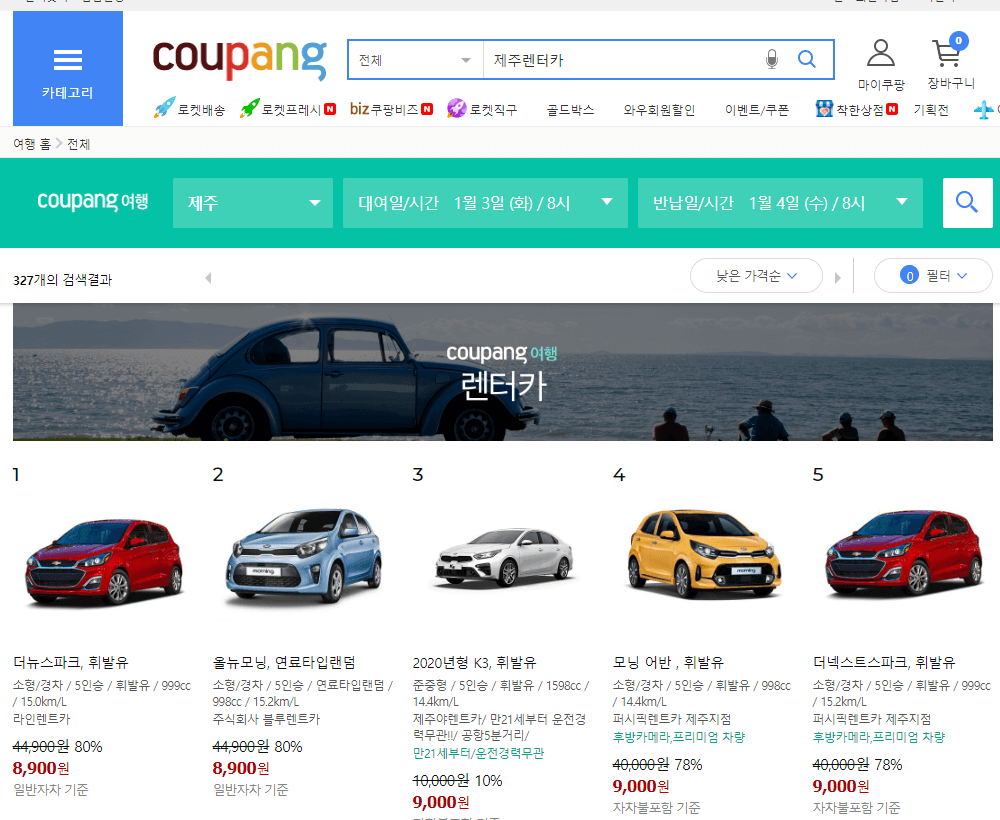Screen dimensions: 1000x820
Task: Click the blue search magnifier in the search bar
Action: (807, 59)
